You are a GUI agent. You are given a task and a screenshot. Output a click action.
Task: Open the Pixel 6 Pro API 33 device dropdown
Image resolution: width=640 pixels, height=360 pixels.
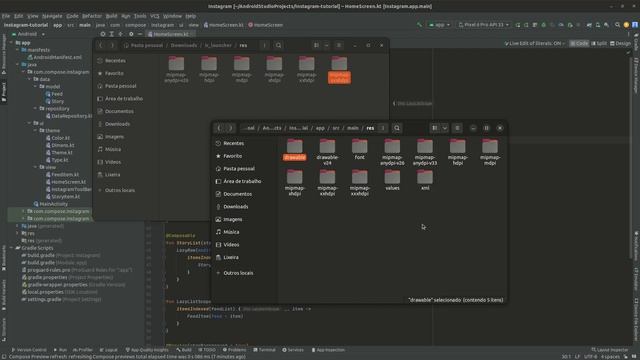pyautogui.click(x=484, y=25)
